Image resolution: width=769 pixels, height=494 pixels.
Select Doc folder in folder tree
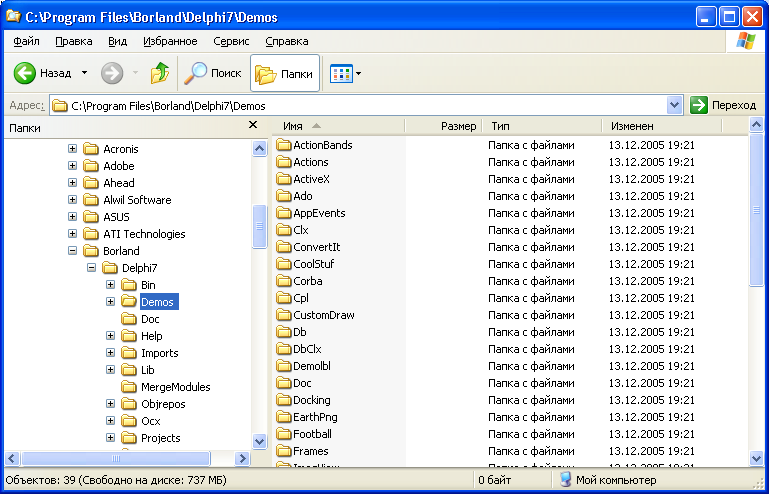pyautogui.click(x=150, y=319)
